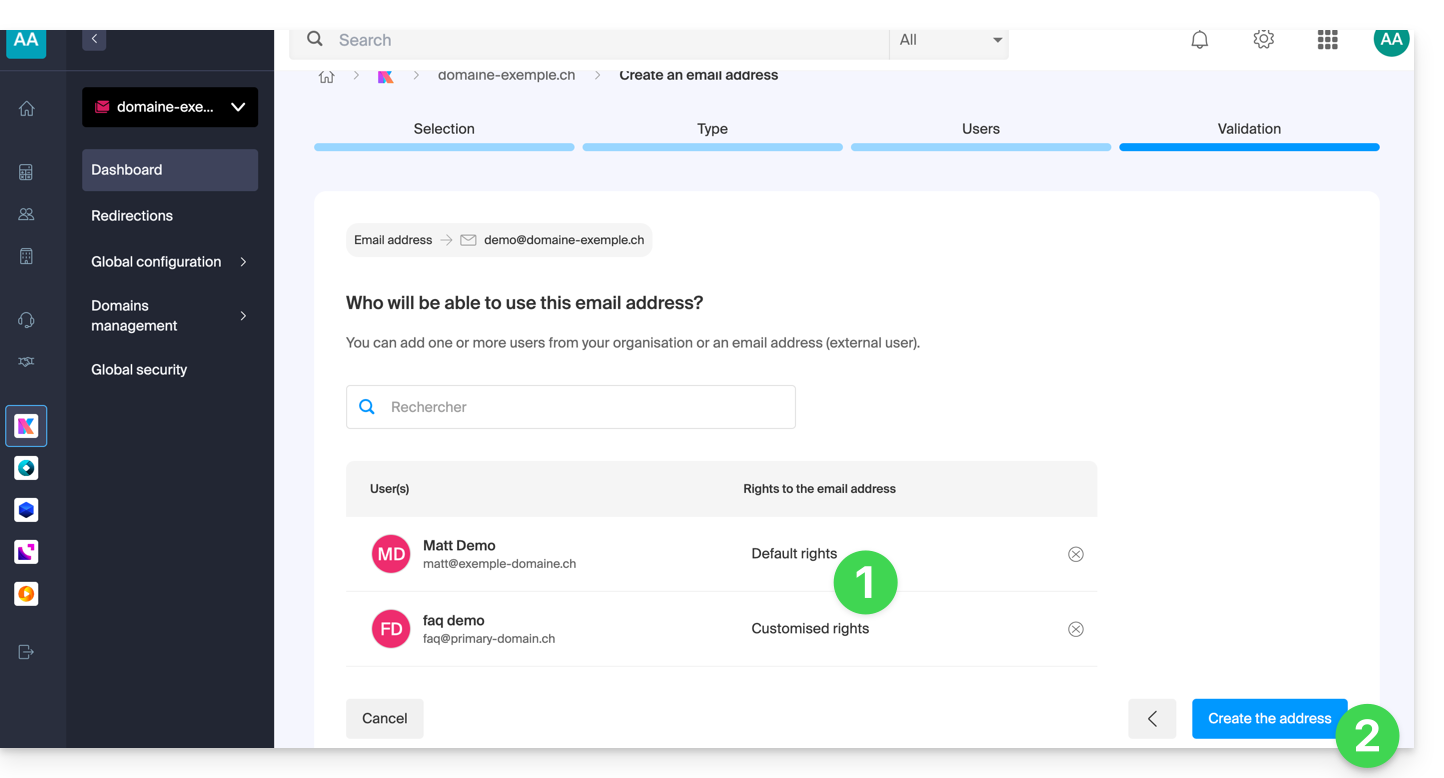This screenshot has width=1444, height=778.
Task: Open Redirections menu item
Action: 132,216
